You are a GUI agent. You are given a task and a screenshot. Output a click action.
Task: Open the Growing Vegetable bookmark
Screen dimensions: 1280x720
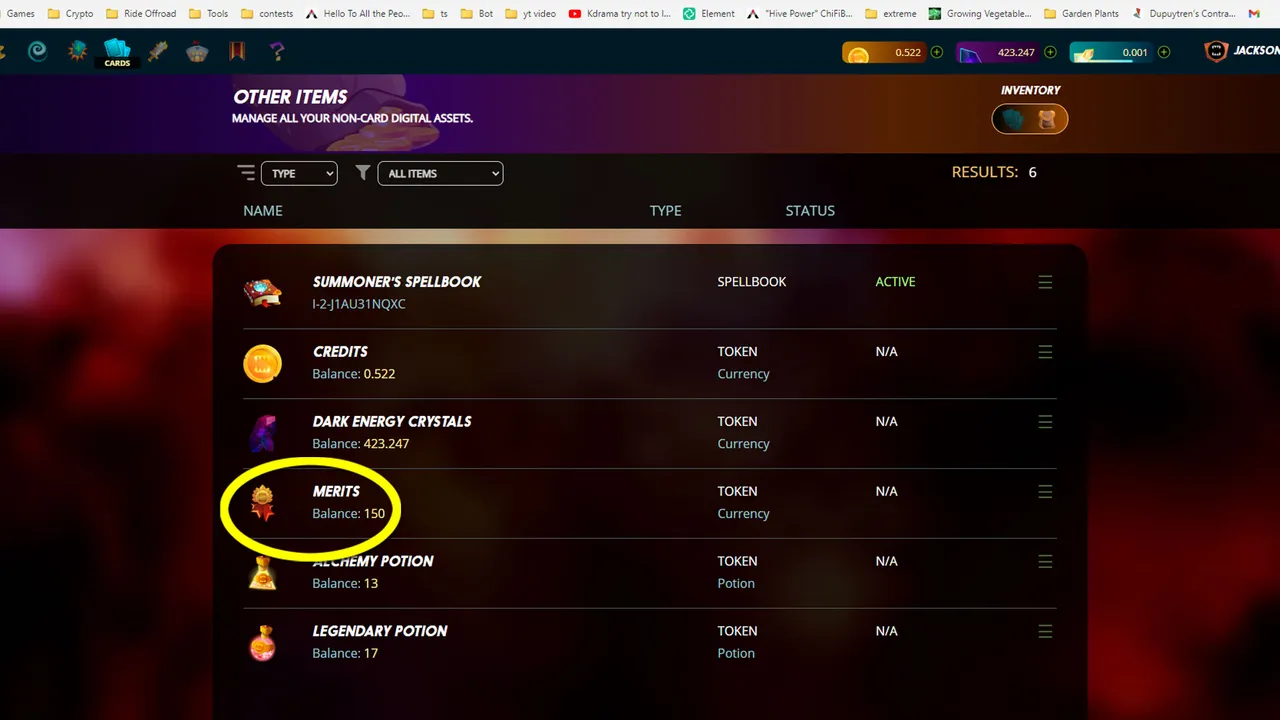coord(980,14)
